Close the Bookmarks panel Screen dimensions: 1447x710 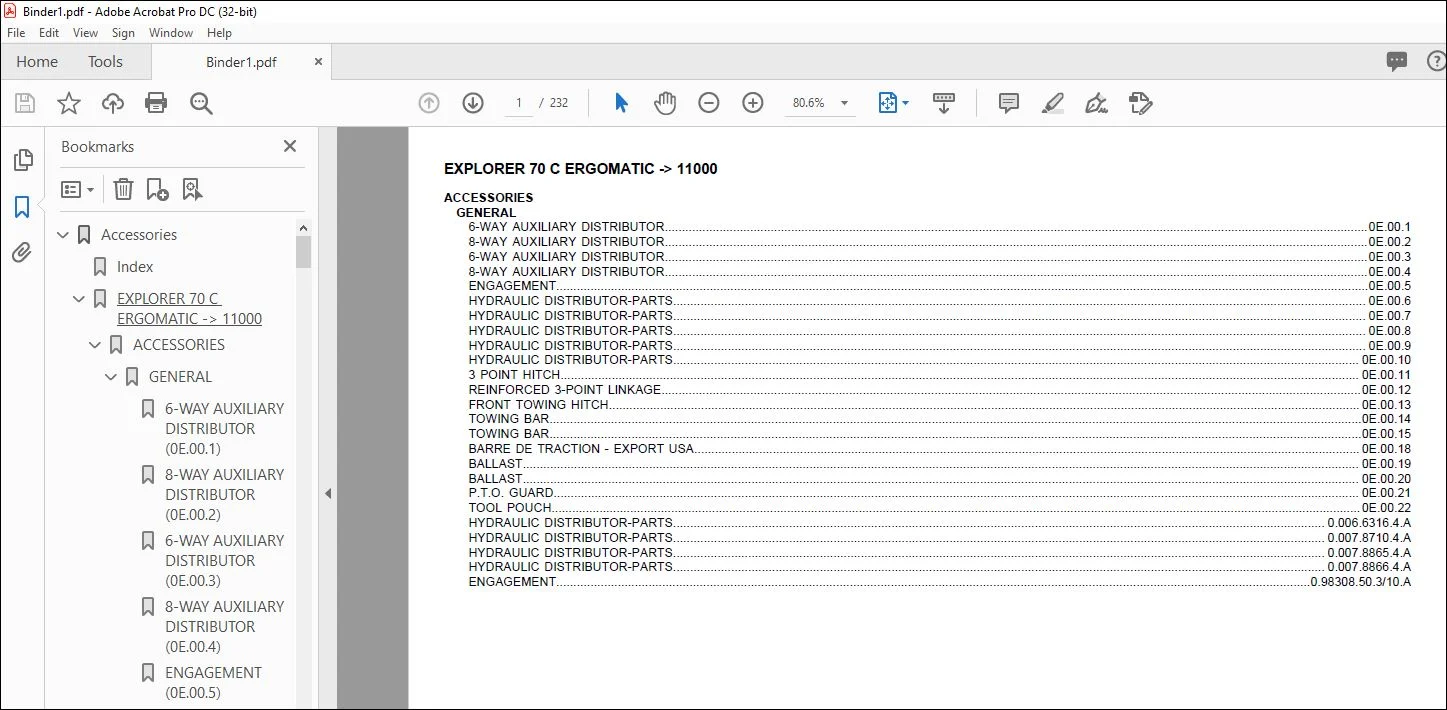tap(290, 146)
